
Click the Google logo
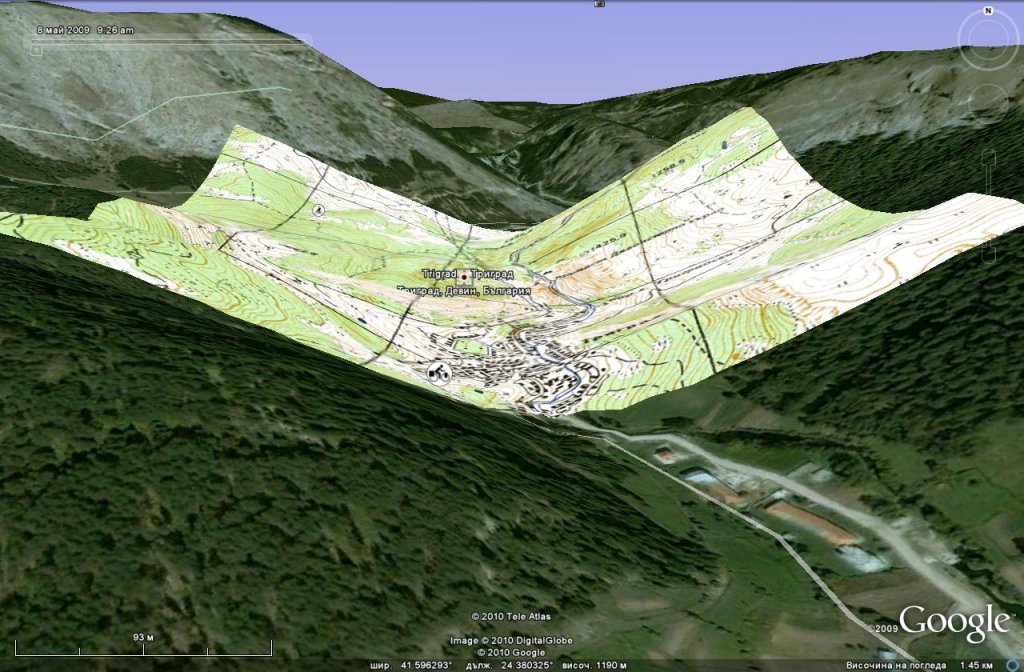953,622
